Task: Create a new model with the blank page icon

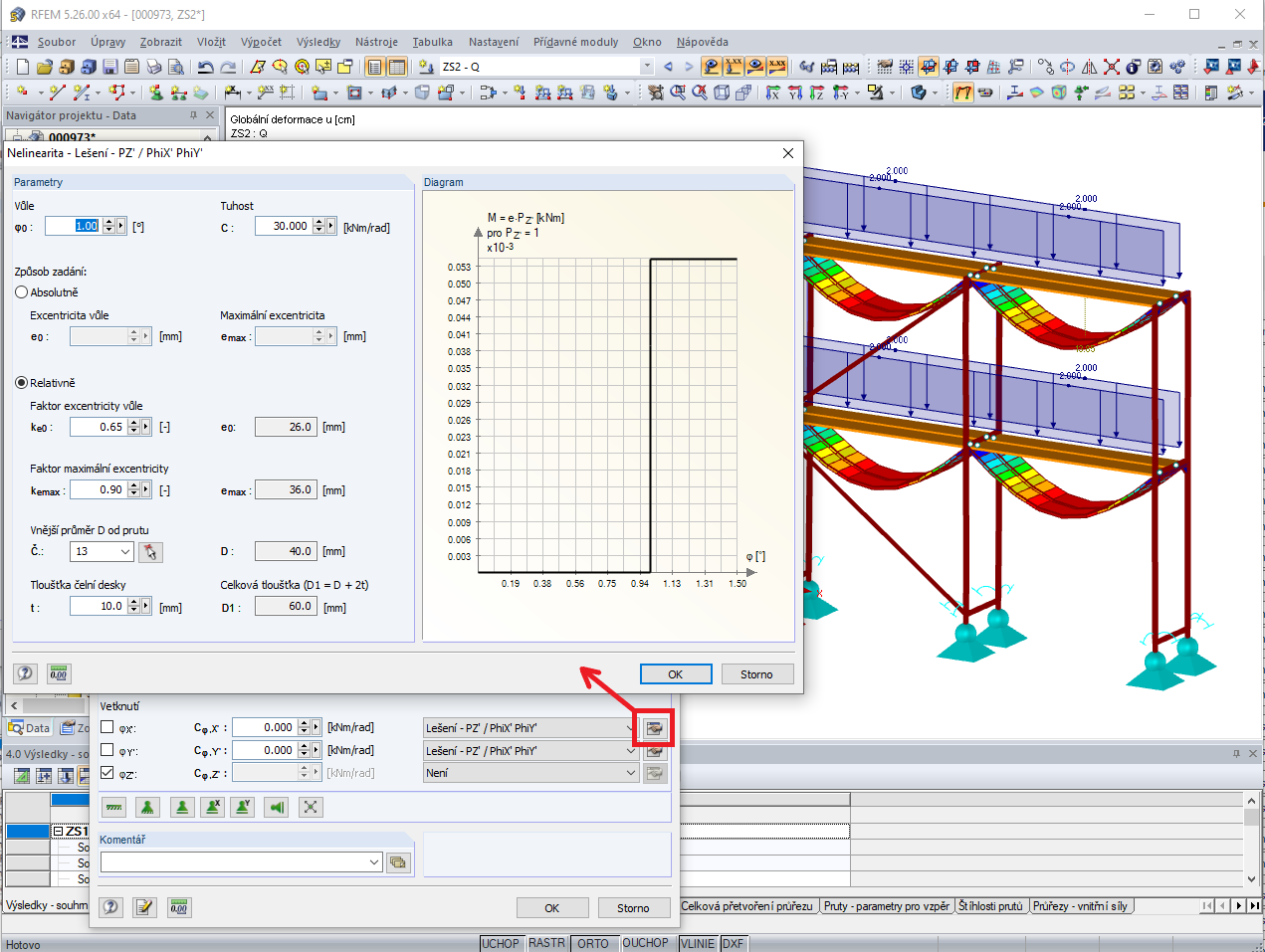Action: tap(22, 67)
